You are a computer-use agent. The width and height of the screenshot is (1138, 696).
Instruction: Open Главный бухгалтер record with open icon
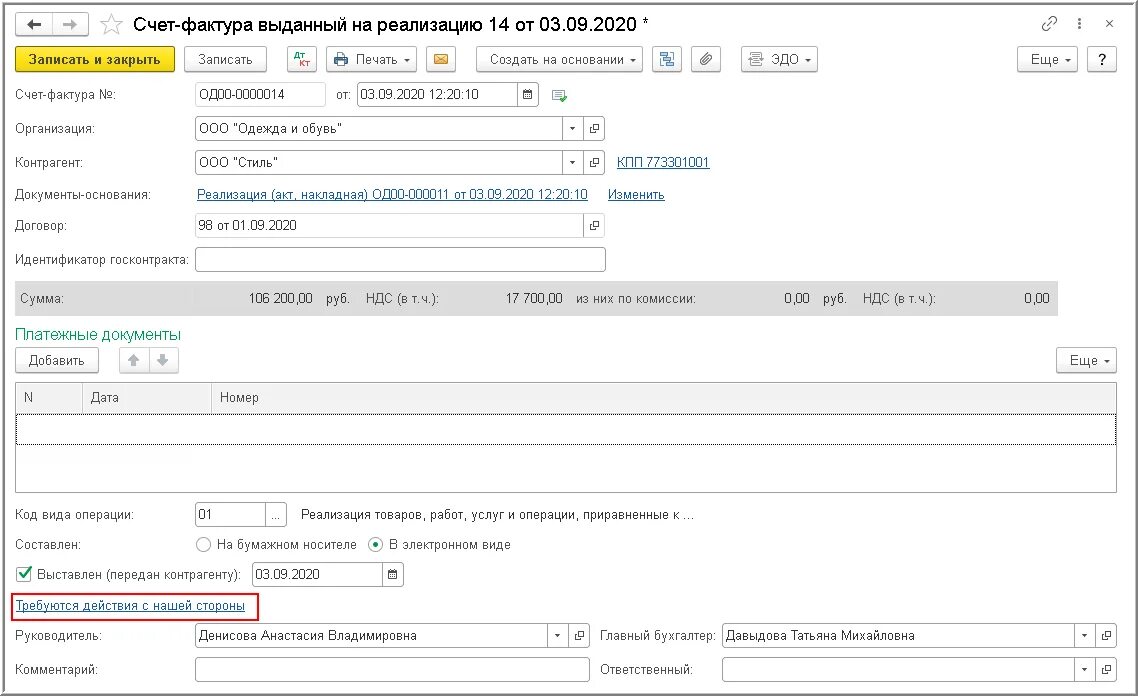[x=1106, y=636]
